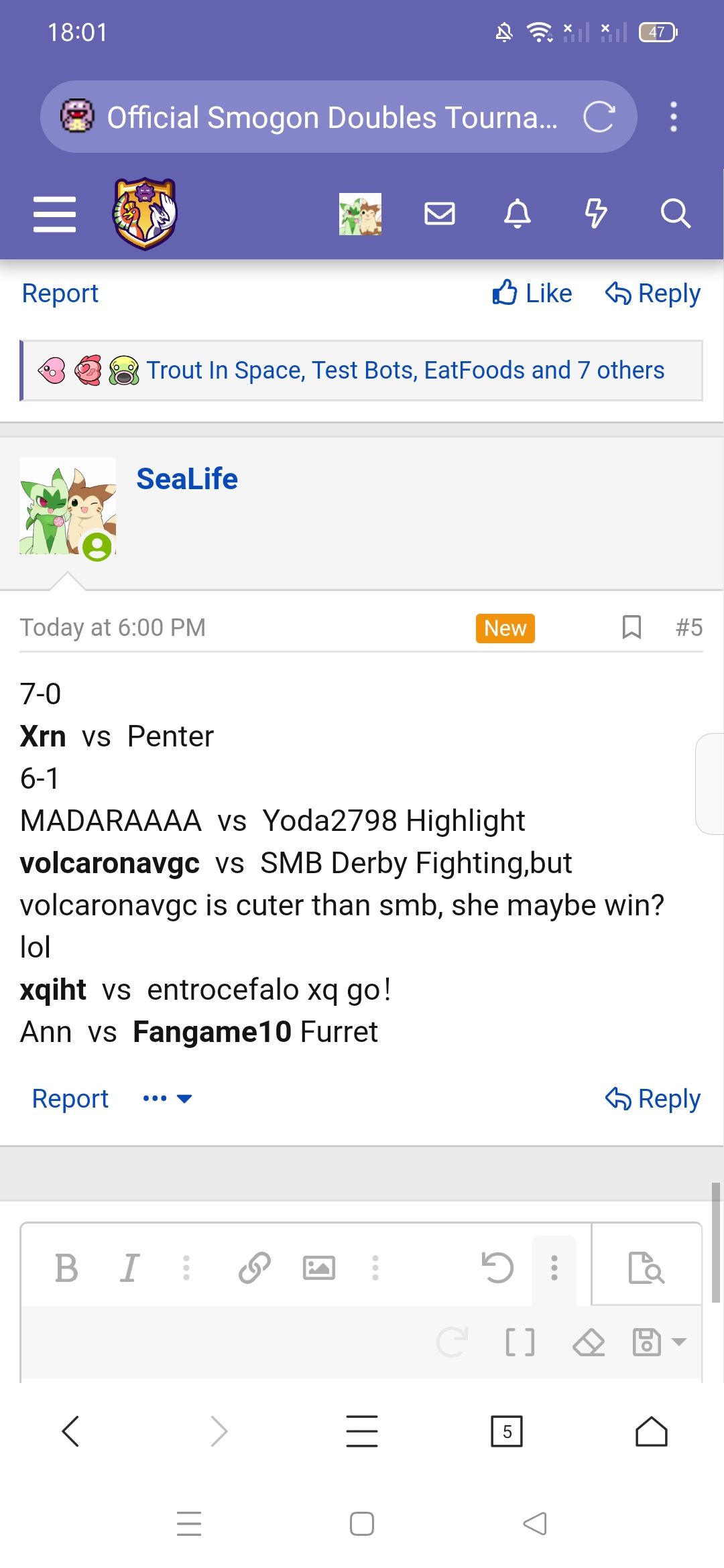Click the preview icon in editor
Viewport: 724px width, 1568px height.
click(x=646, y=1268)
